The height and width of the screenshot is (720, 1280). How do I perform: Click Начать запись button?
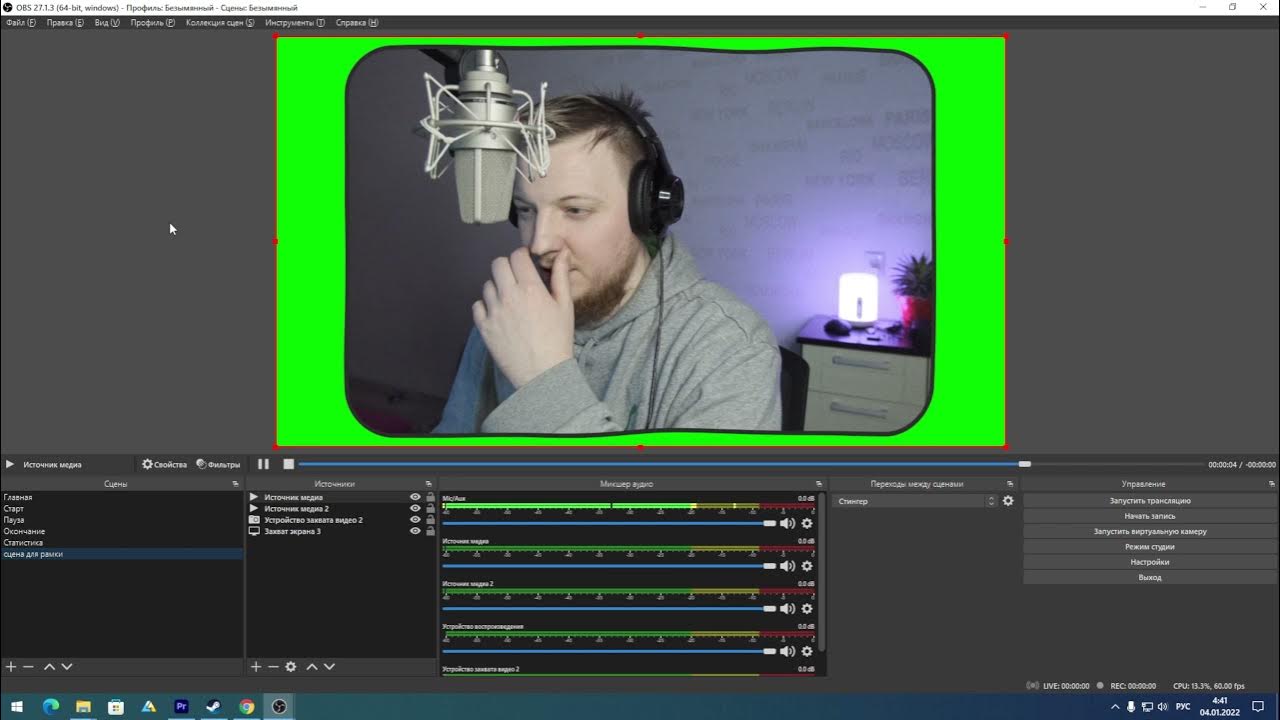tap(1150, 516)
